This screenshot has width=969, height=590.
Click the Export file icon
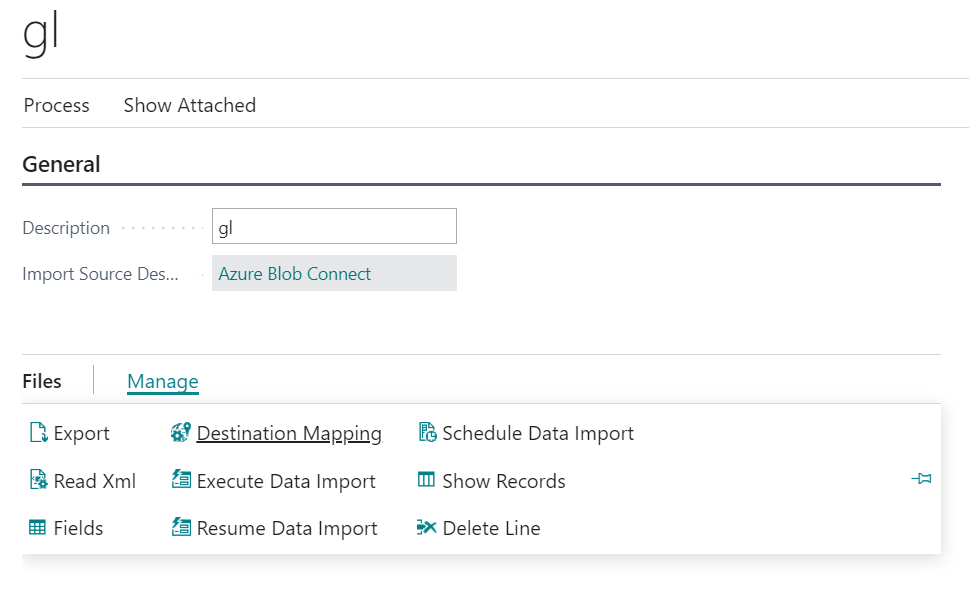click(38, 433)
